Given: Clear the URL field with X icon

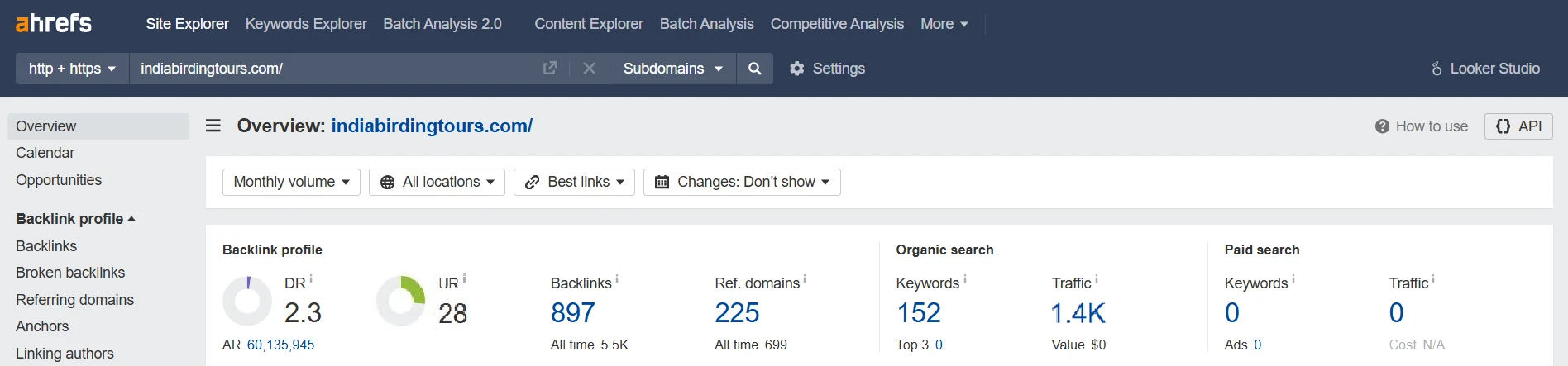Looking at the screenshot, I should (589, 69).
